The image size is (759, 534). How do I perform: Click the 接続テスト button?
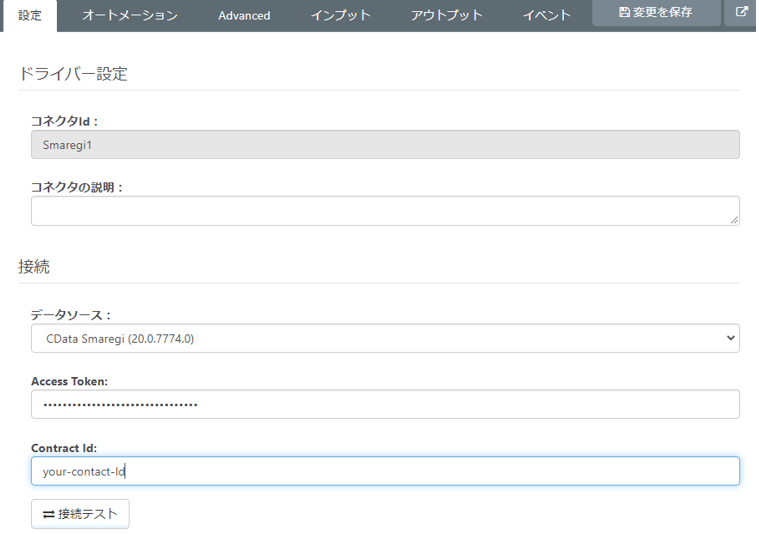coord(80,514)
